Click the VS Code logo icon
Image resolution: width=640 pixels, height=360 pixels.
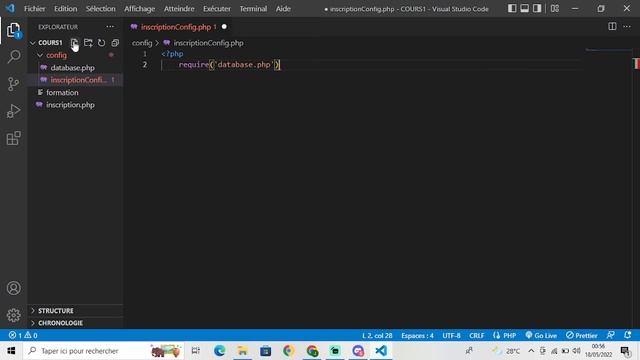click(10, 8)
